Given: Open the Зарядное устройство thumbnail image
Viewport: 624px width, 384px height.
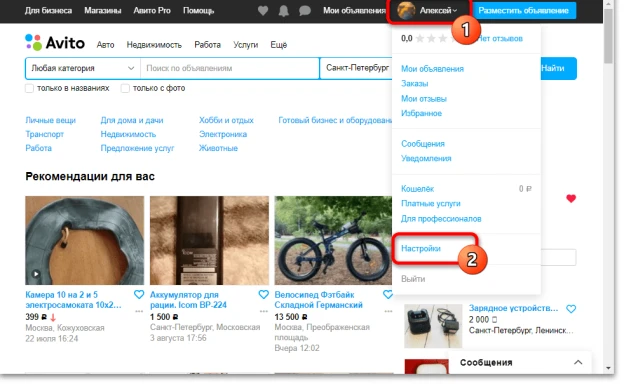Looking at the screenshot, I should [433, 326].
